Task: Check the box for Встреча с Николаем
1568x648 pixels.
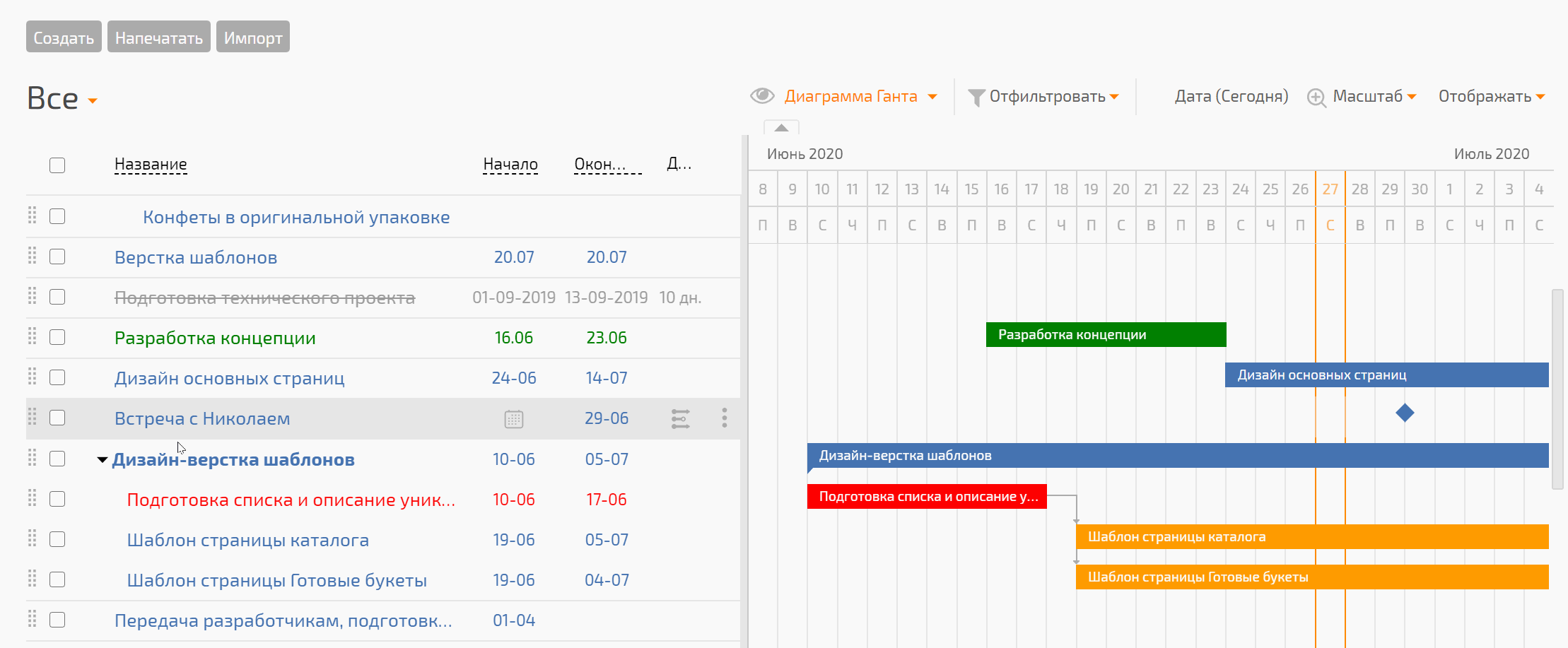Action: click(x=57, y=418)
